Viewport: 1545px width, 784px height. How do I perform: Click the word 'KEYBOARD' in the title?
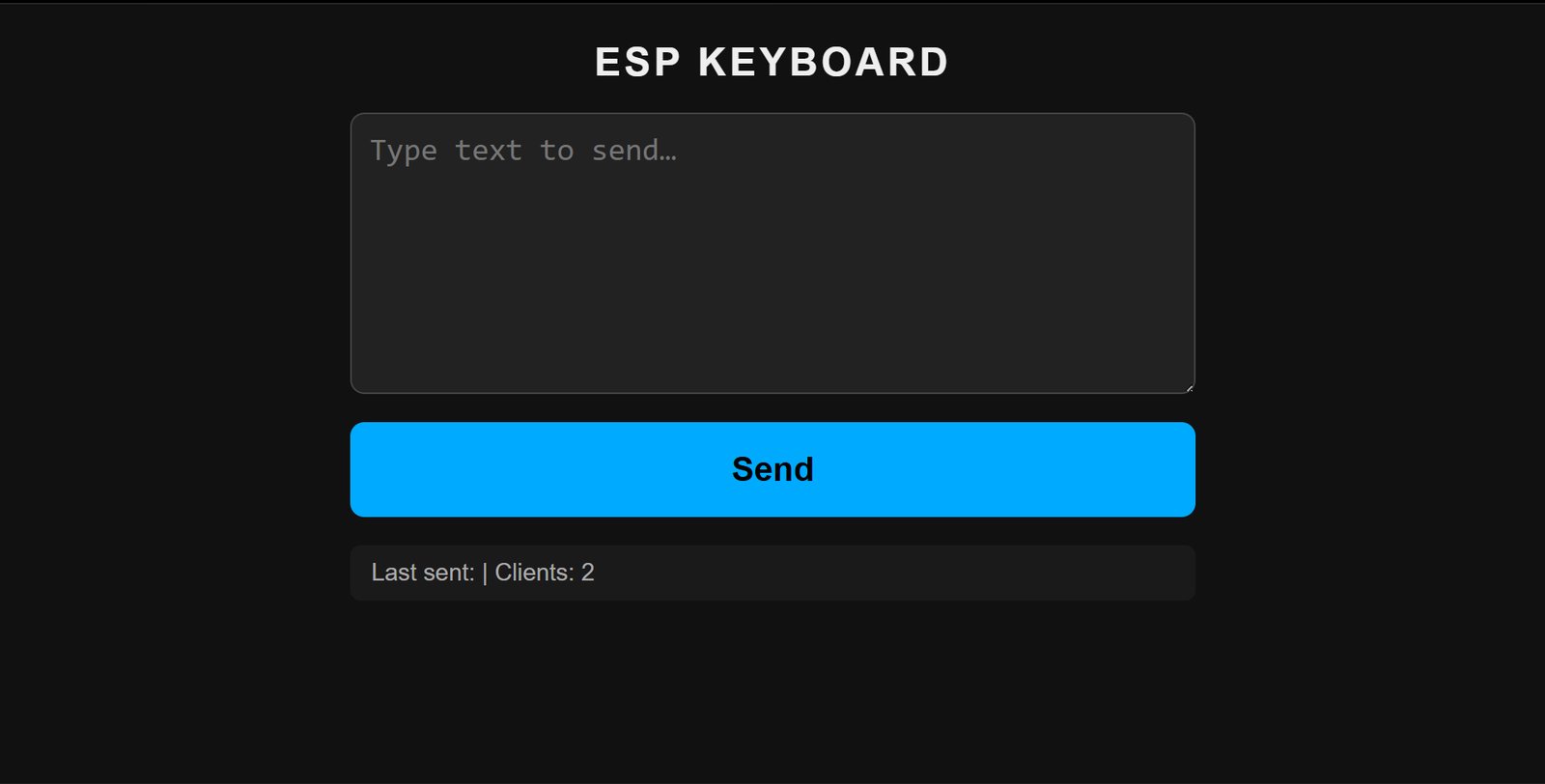click(x=824, y=63)
